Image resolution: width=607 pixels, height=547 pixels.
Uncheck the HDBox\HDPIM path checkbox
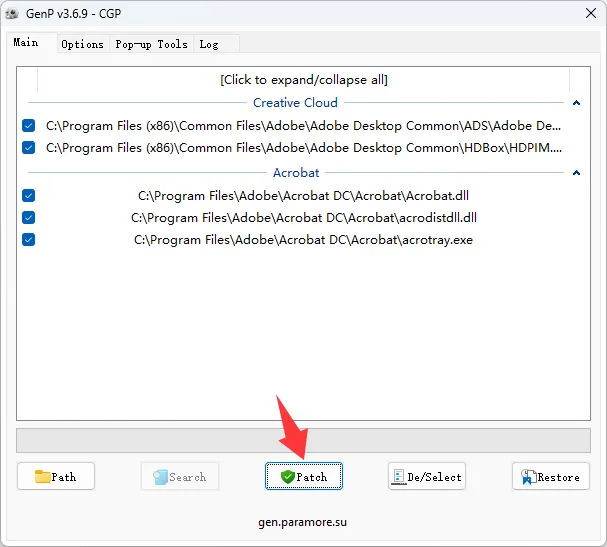coord(29,147)
